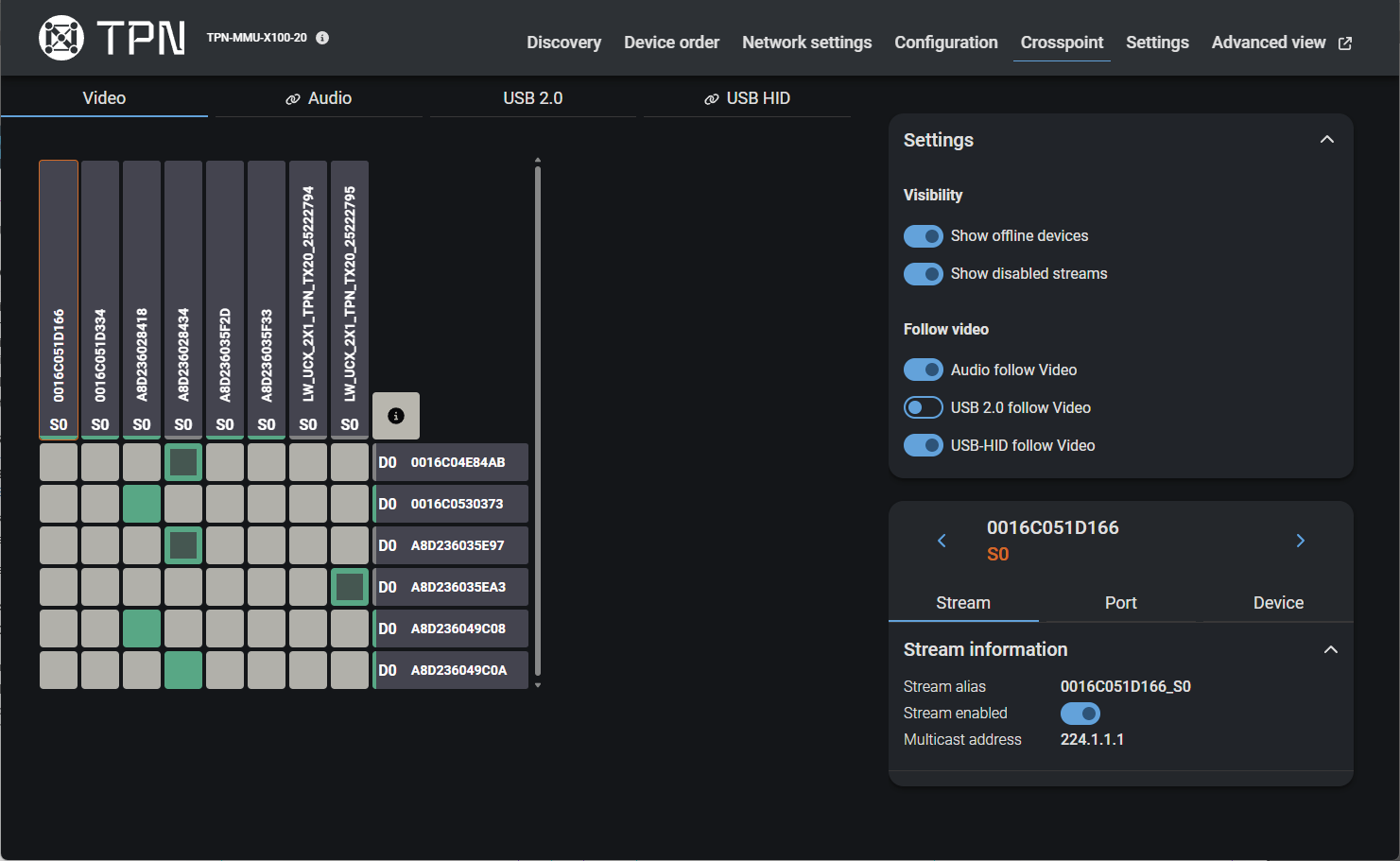
Task: Select crosspoint A8D236028434 to A8D236049C0A
Action: tap(183, 670)
